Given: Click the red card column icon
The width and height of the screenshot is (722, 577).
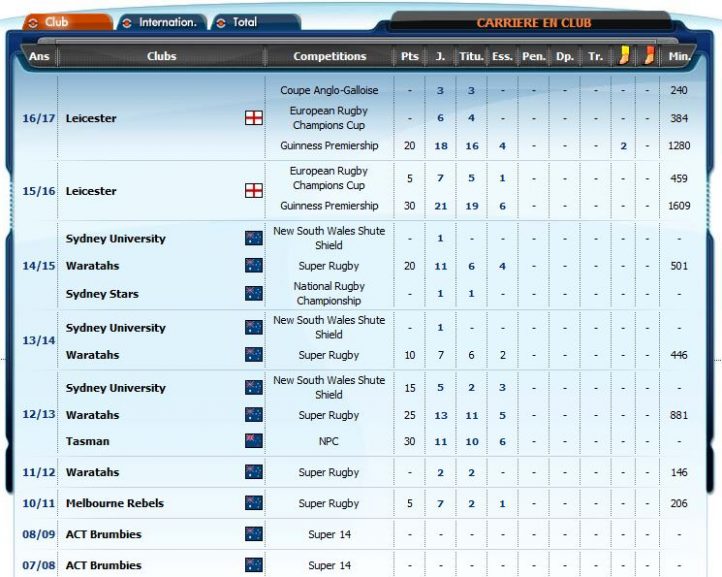Looking at the screenshot, I should [648, 56].
